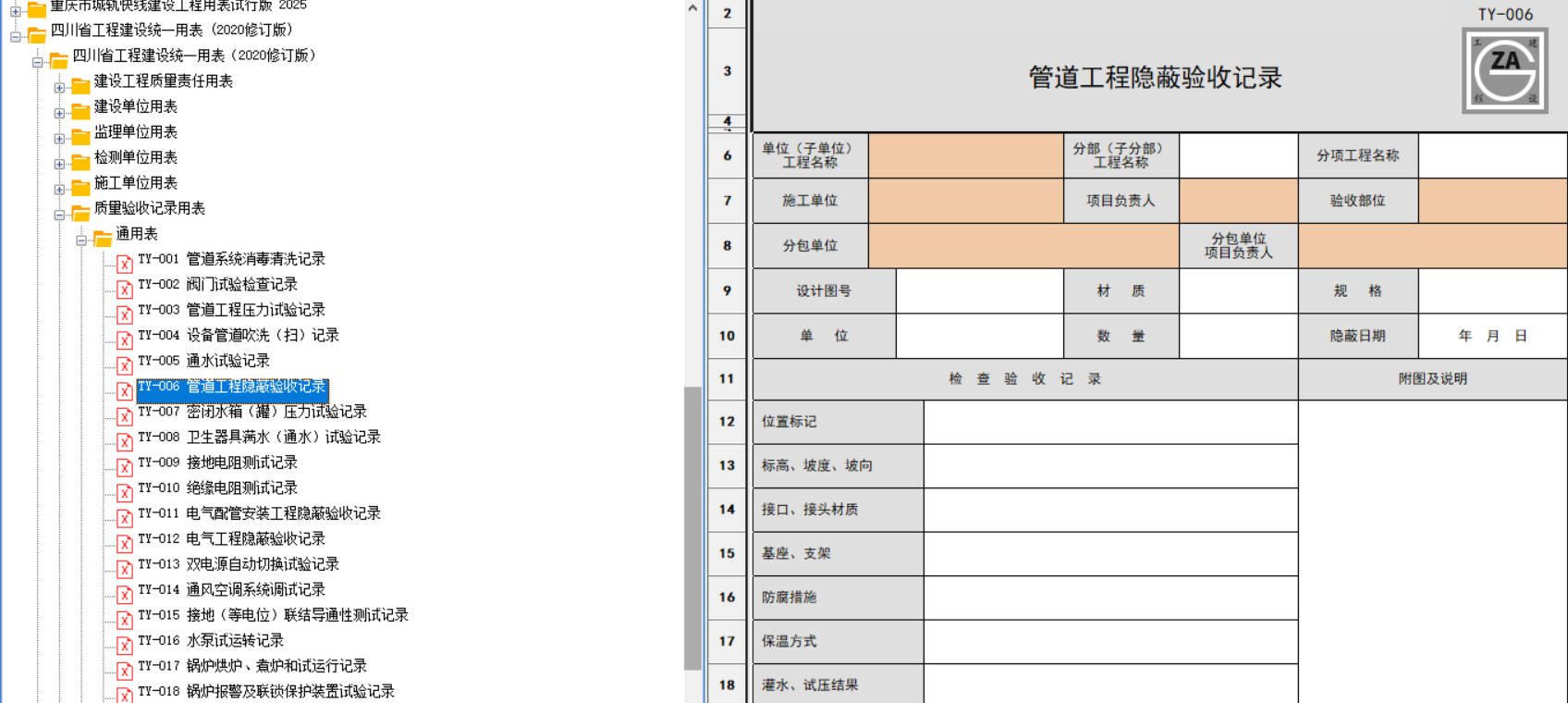Viewport: 1568px width, 703px height.
Task: Click the ZA logo on the form
Action: tap(1504, 70)
